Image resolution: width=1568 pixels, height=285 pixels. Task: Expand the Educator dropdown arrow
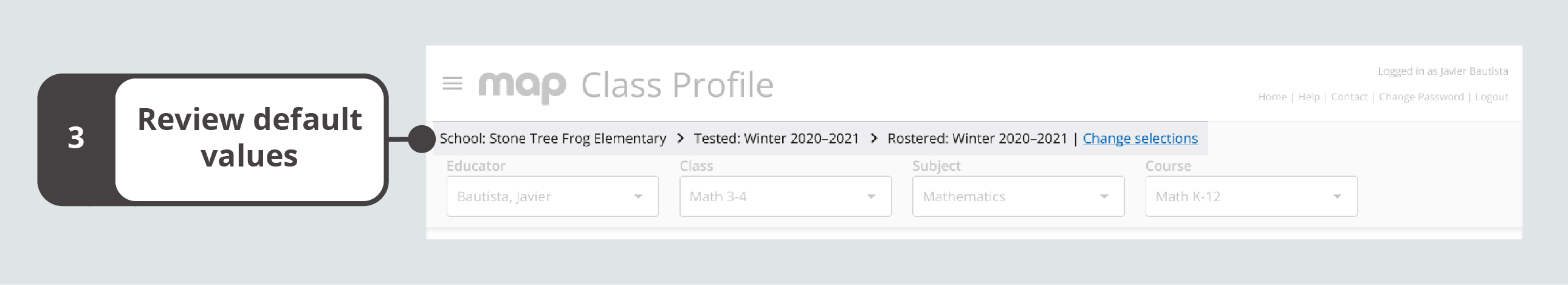[x=638, y=197]
